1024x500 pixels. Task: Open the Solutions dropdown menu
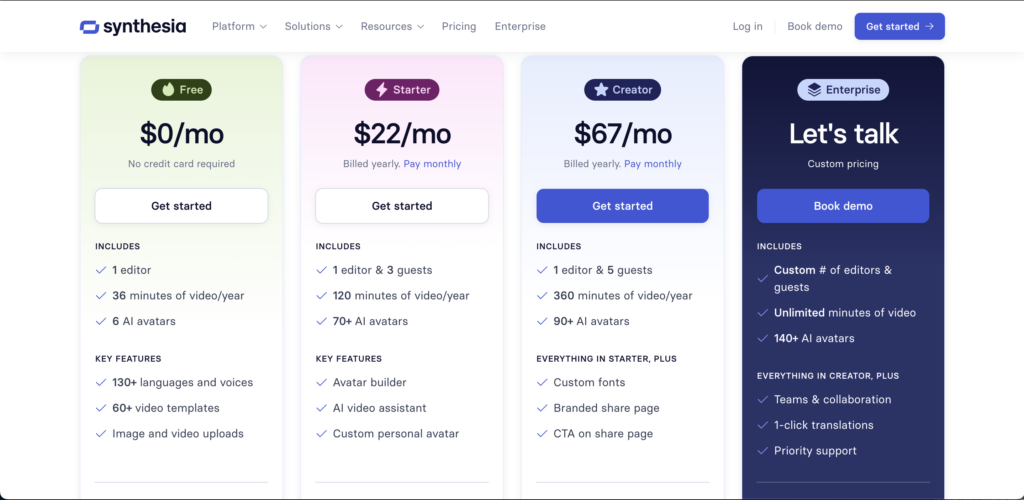313,27
